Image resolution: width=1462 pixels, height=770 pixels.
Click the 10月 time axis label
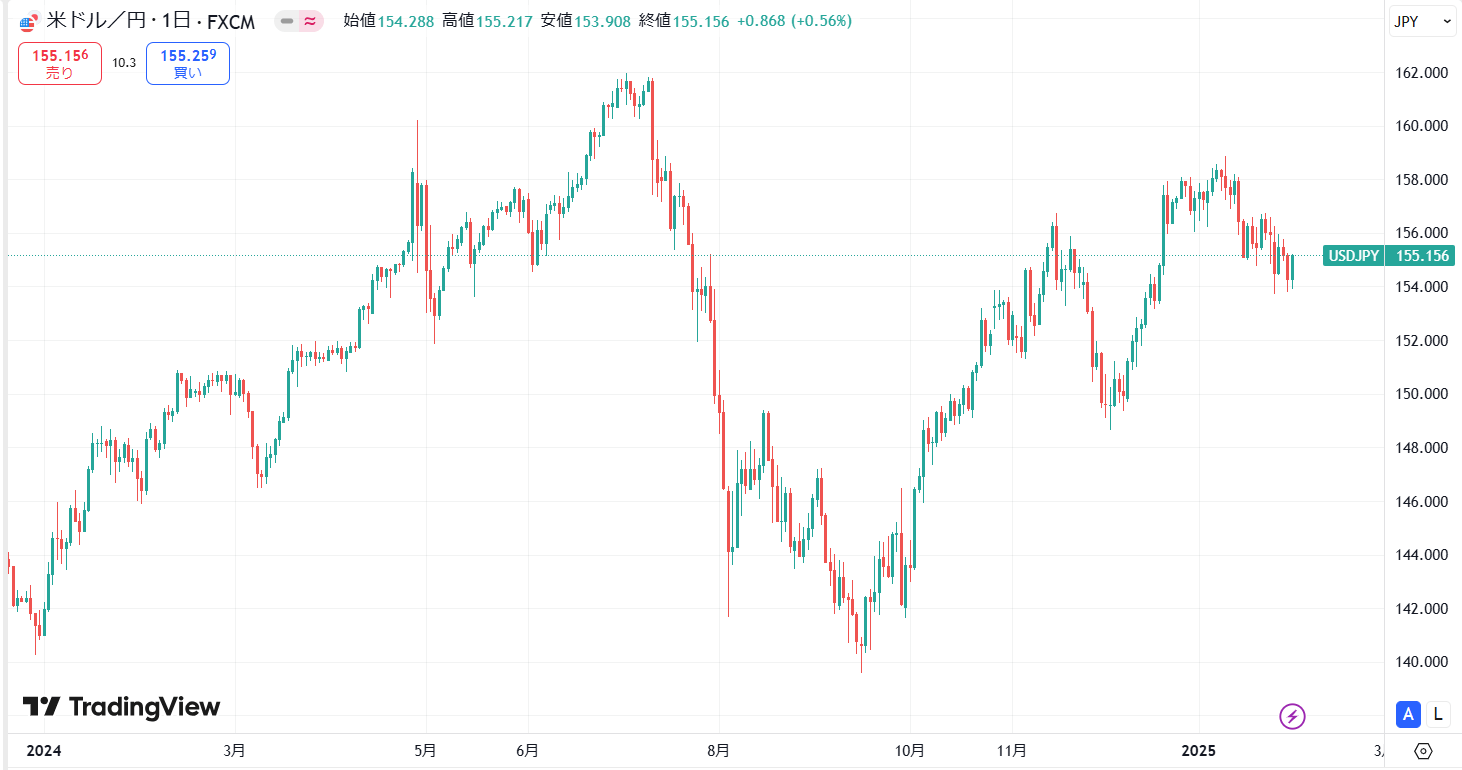tap(910, 750)
